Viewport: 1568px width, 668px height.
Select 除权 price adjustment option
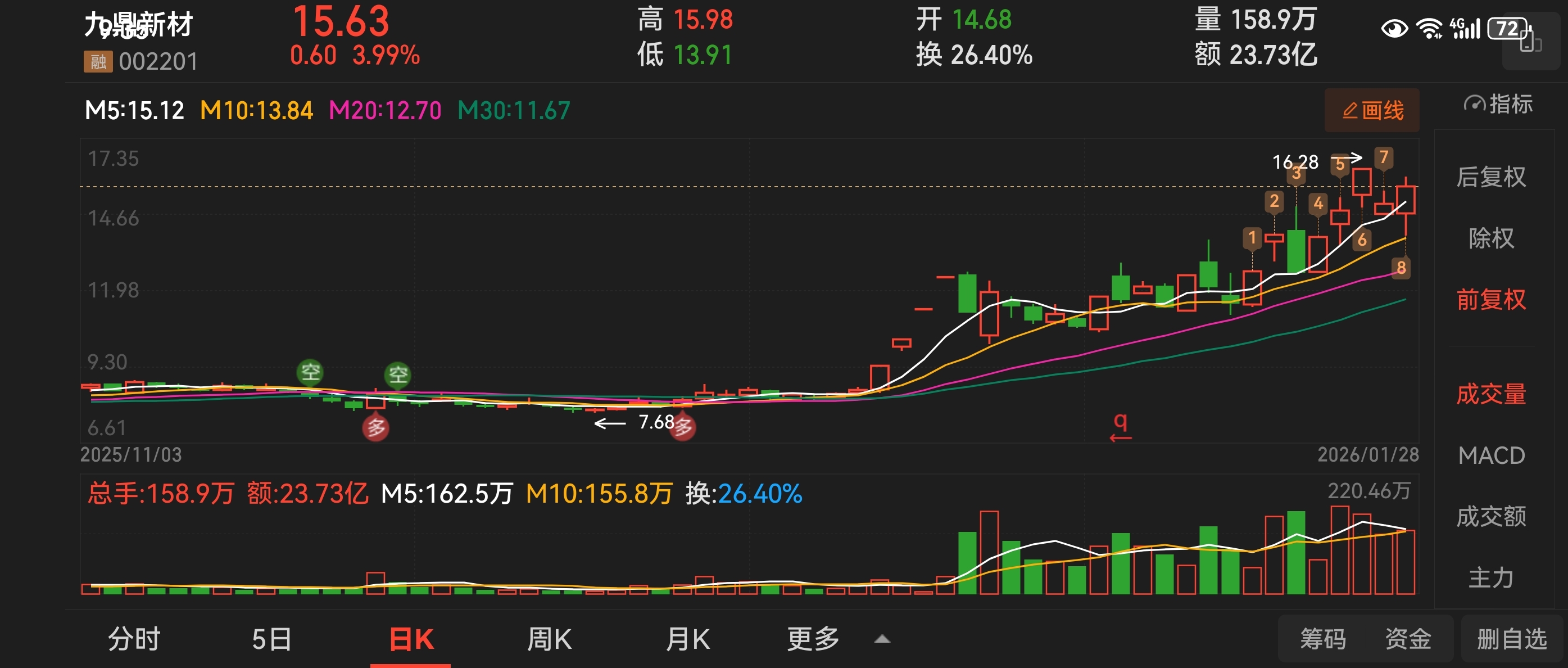coord(1490,238)
